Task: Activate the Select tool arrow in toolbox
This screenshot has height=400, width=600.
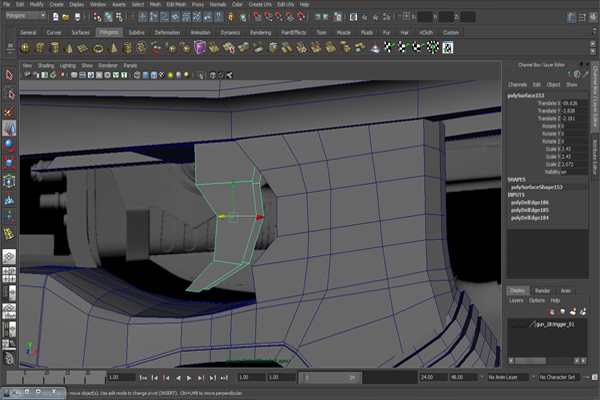Action: (x=9, y=75)
